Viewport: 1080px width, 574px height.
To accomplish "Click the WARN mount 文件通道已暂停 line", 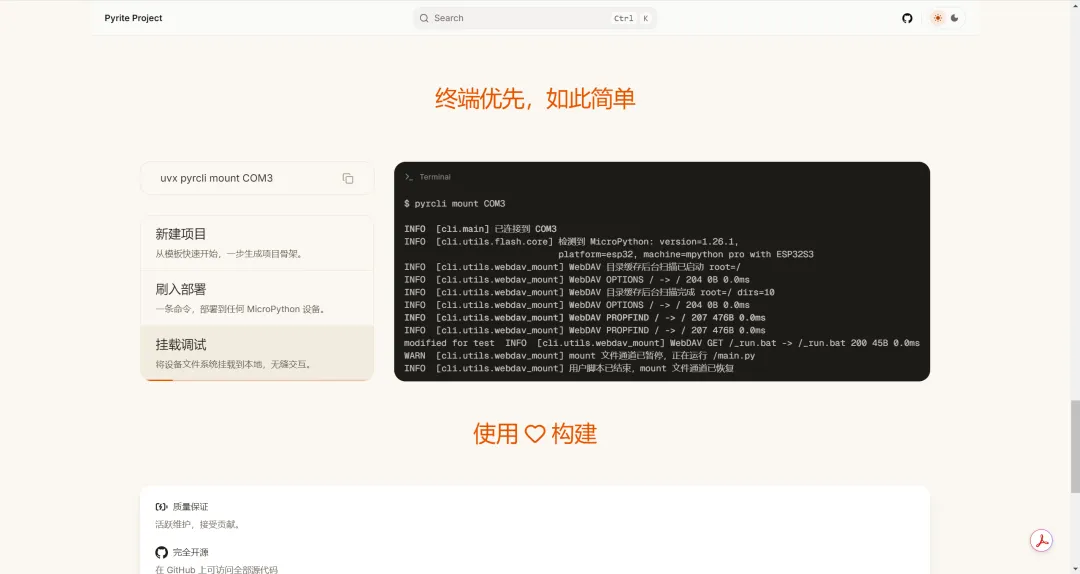I will coord(579,356).
